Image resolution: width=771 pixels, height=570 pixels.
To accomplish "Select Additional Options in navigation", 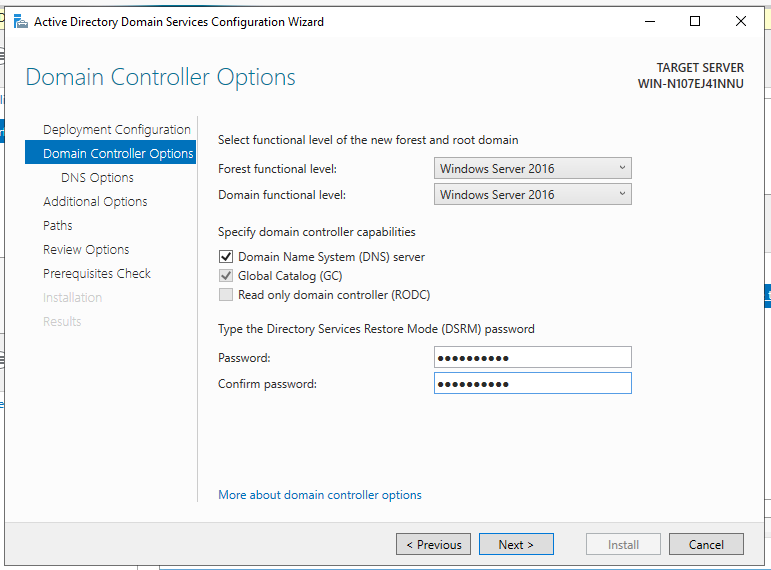I will [95, 202].
